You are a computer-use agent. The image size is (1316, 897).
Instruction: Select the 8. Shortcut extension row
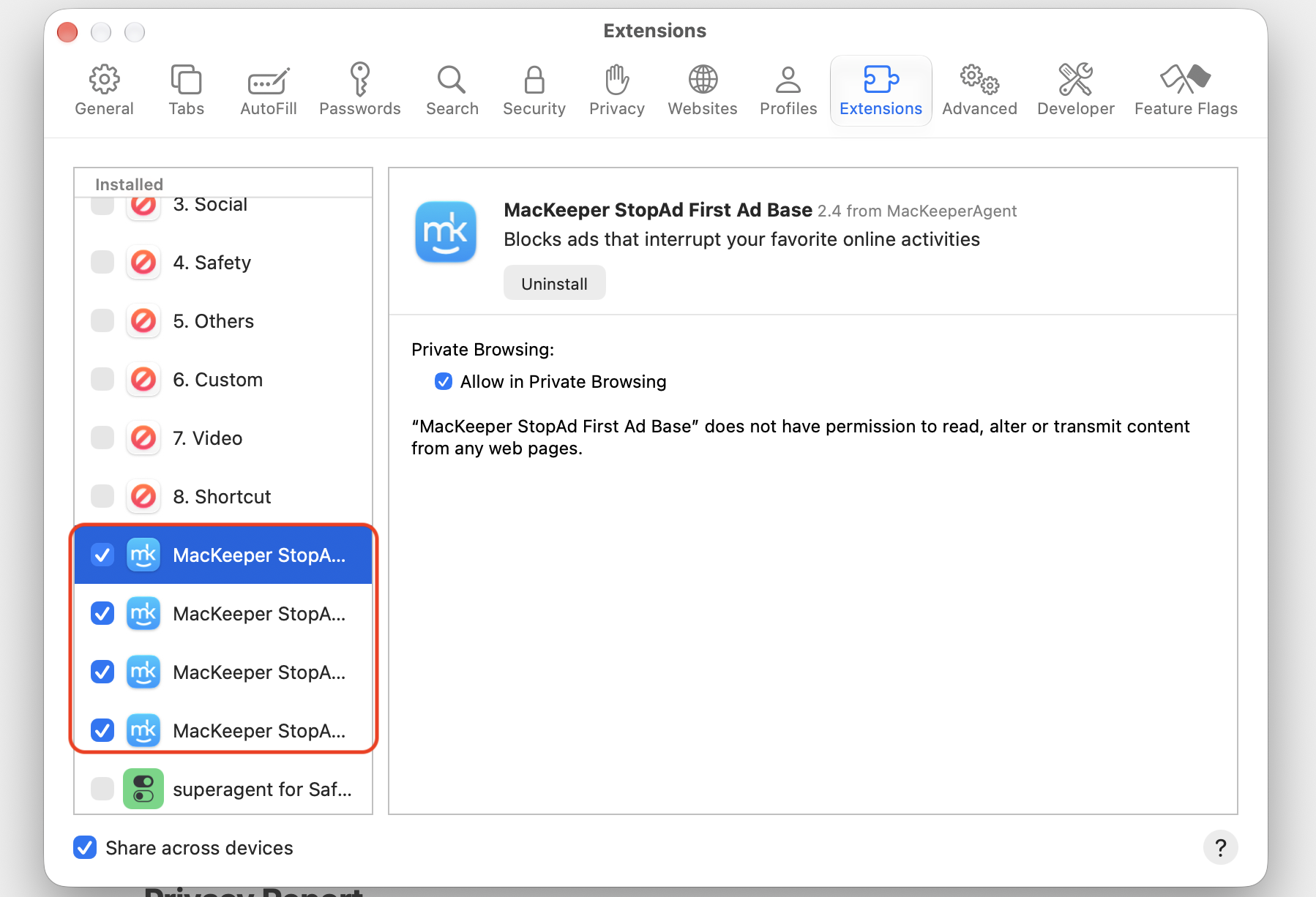pyautogui.click(x=223, y=496)
